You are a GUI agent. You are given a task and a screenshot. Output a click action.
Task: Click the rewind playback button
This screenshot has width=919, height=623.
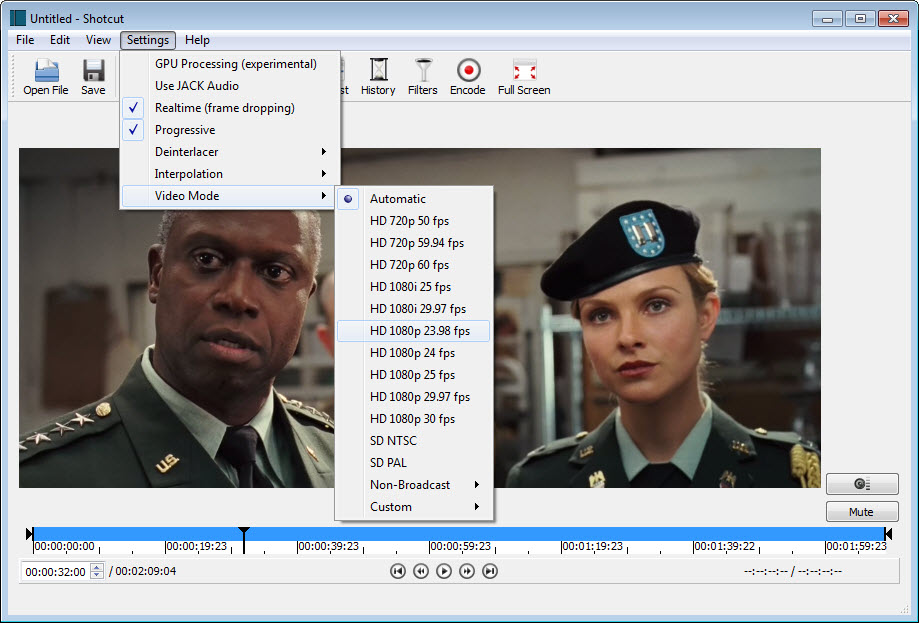[x=420, y=571]
